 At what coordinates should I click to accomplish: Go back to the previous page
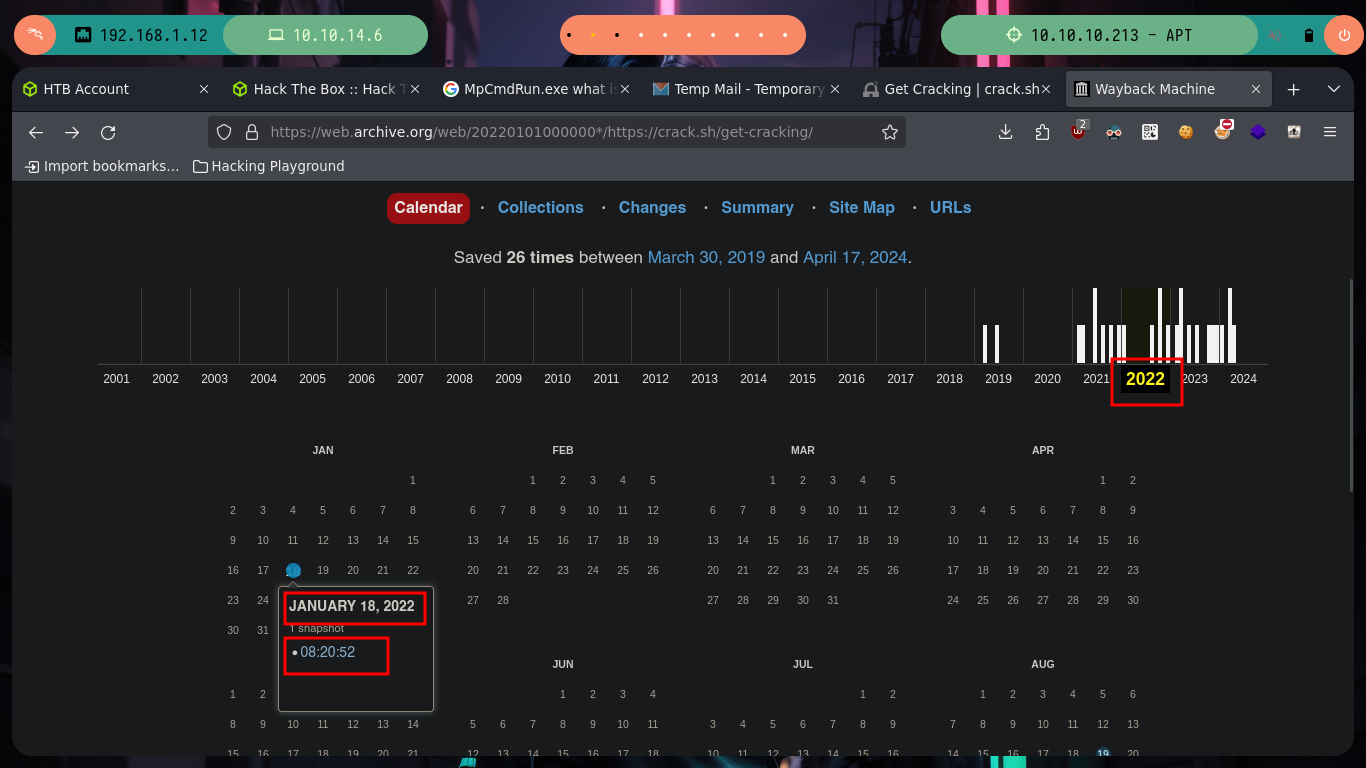click(36, 132)
